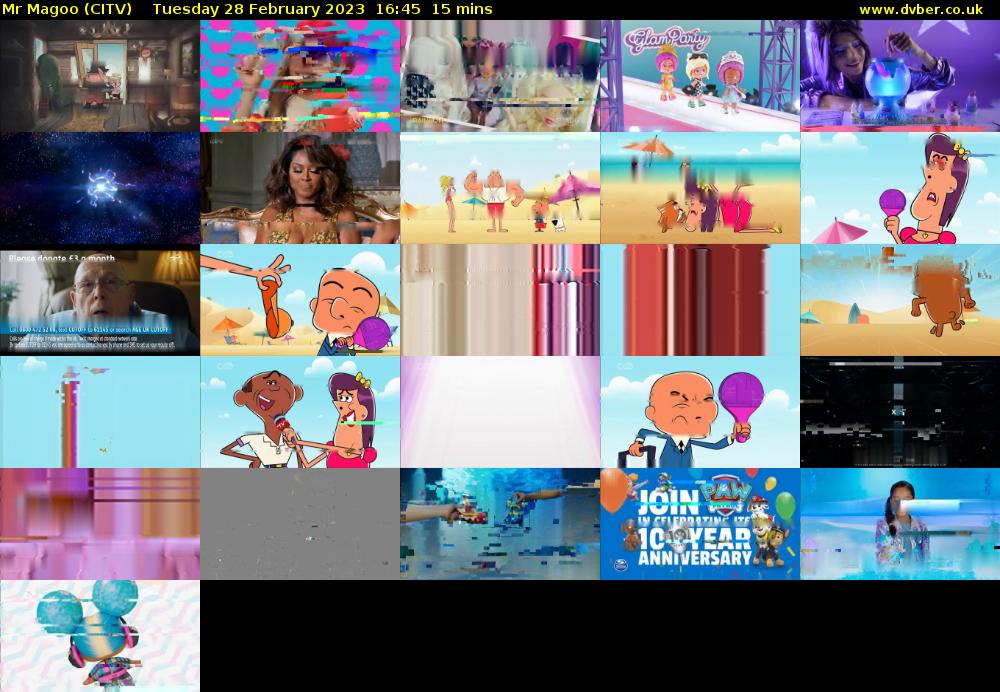Open the purple-haired woman with paddle thumbnail

tap(900, 188)
